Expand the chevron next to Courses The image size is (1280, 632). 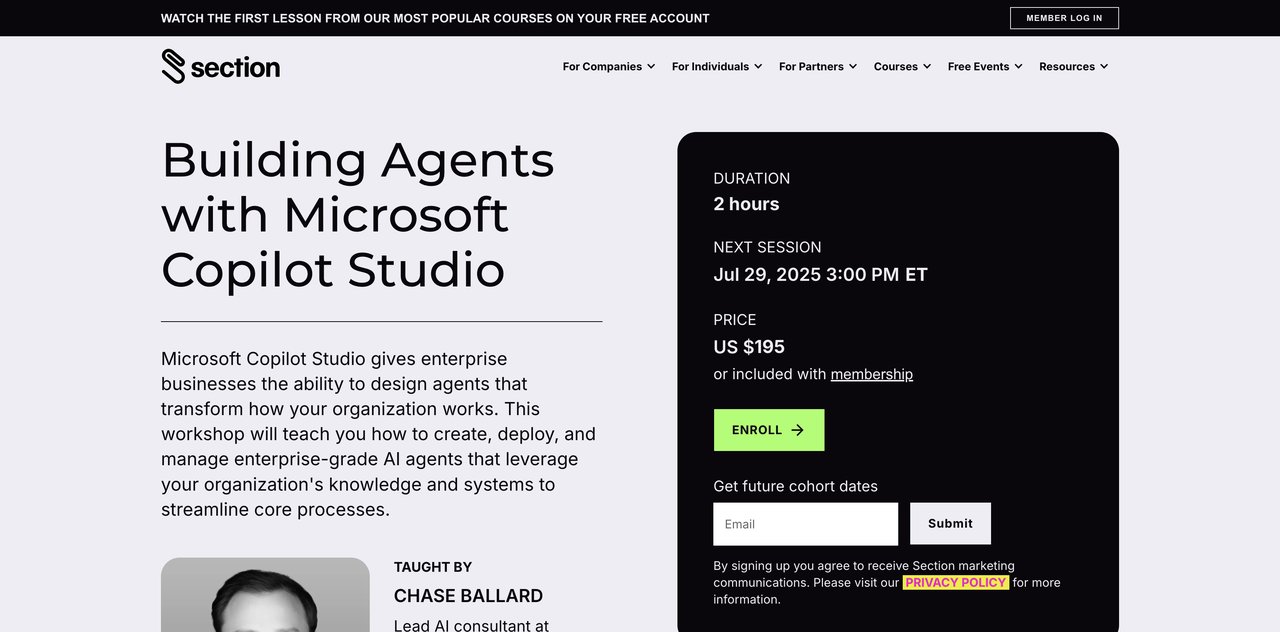(927, 67)
